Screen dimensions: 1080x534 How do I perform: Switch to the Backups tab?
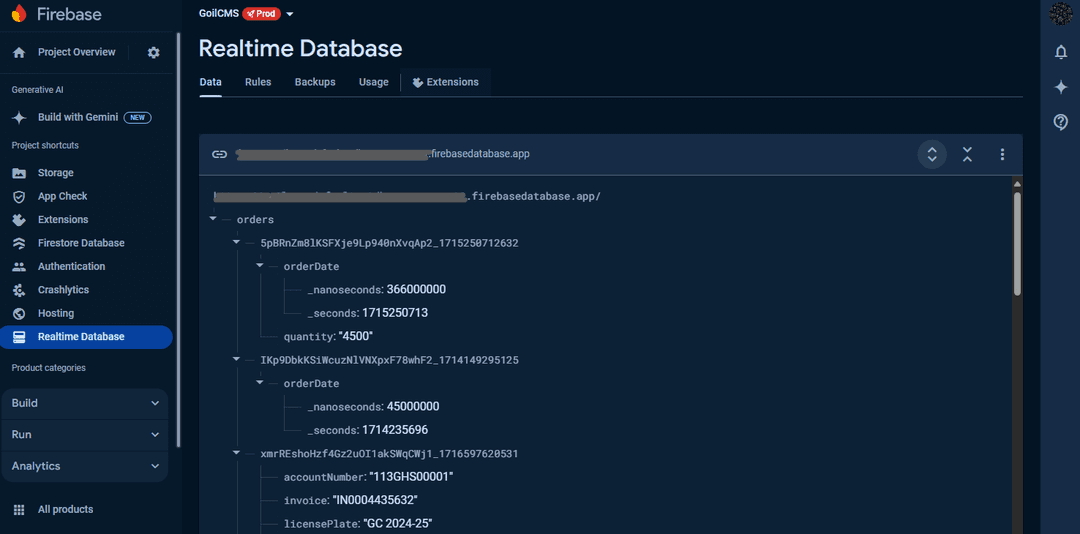click(315, 82)
